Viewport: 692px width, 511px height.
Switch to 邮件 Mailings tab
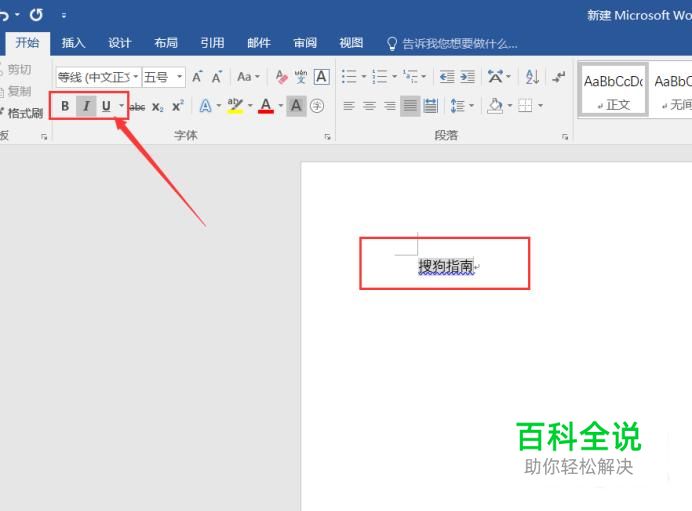click(259, 43)
